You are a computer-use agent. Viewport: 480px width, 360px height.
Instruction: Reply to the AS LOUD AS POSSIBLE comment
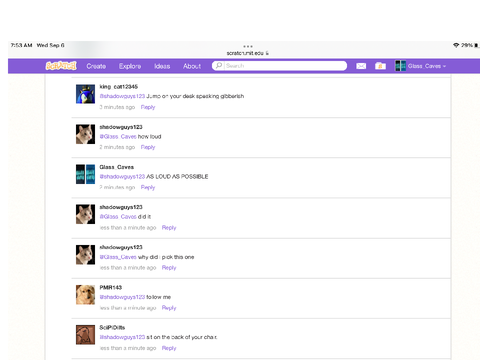148,187
